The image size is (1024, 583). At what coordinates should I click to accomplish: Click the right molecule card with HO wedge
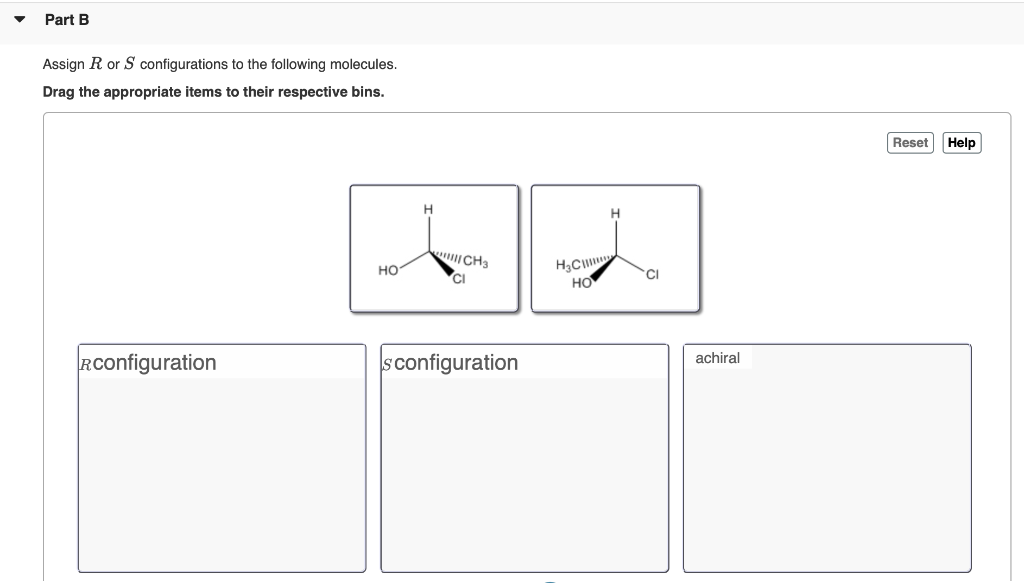615,247
